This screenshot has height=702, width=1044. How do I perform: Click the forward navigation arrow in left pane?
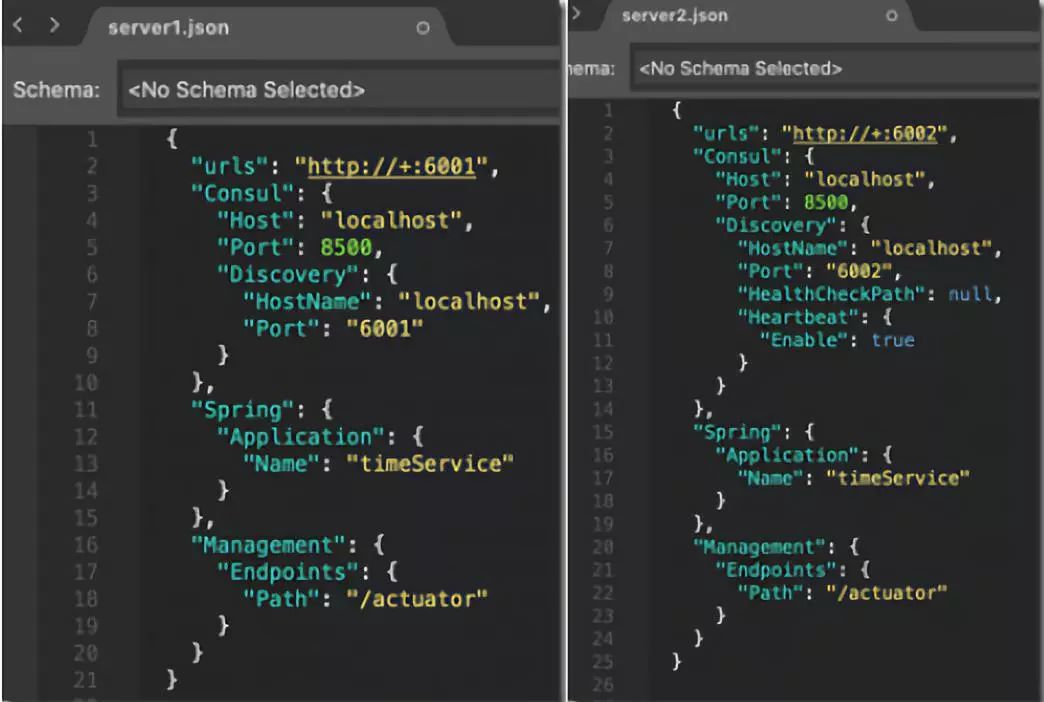(54, 26)
